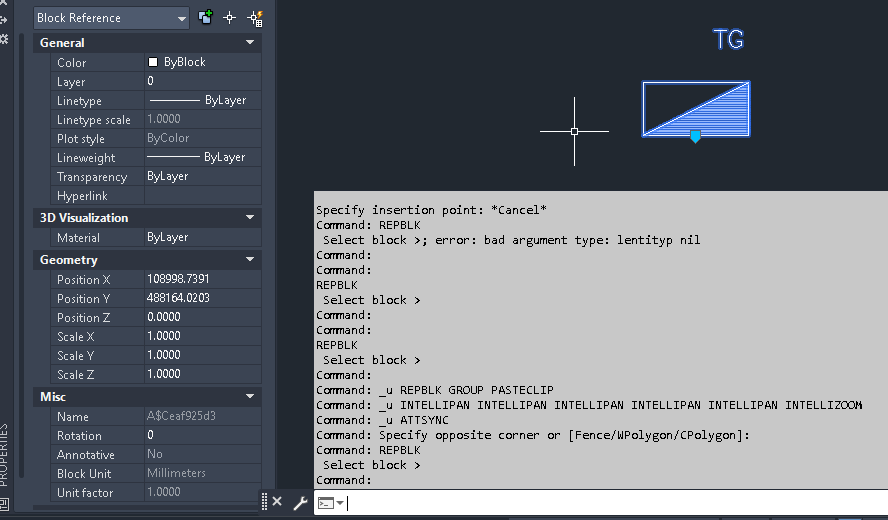
Task: Click the Scale Y value field
Action: 203,355
